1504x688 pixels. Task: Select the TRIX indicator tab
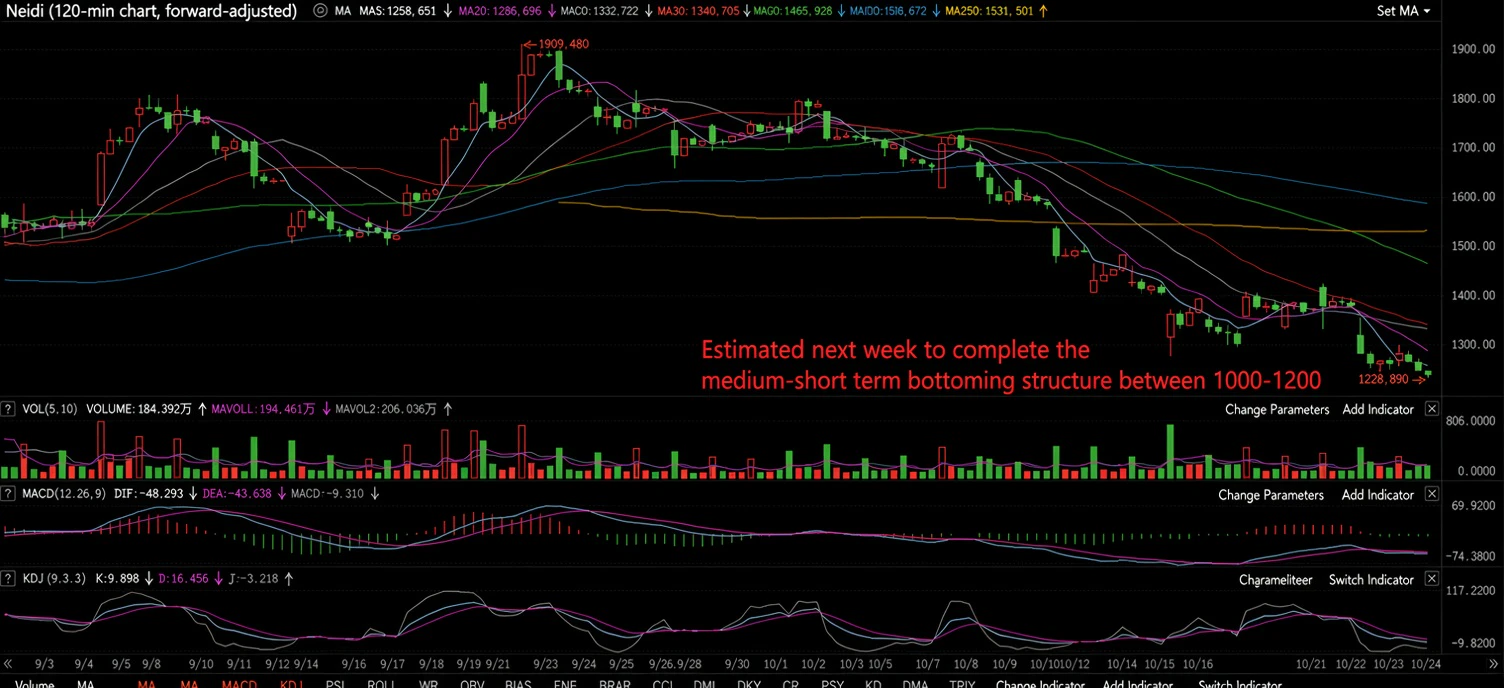tap(962, 684)
